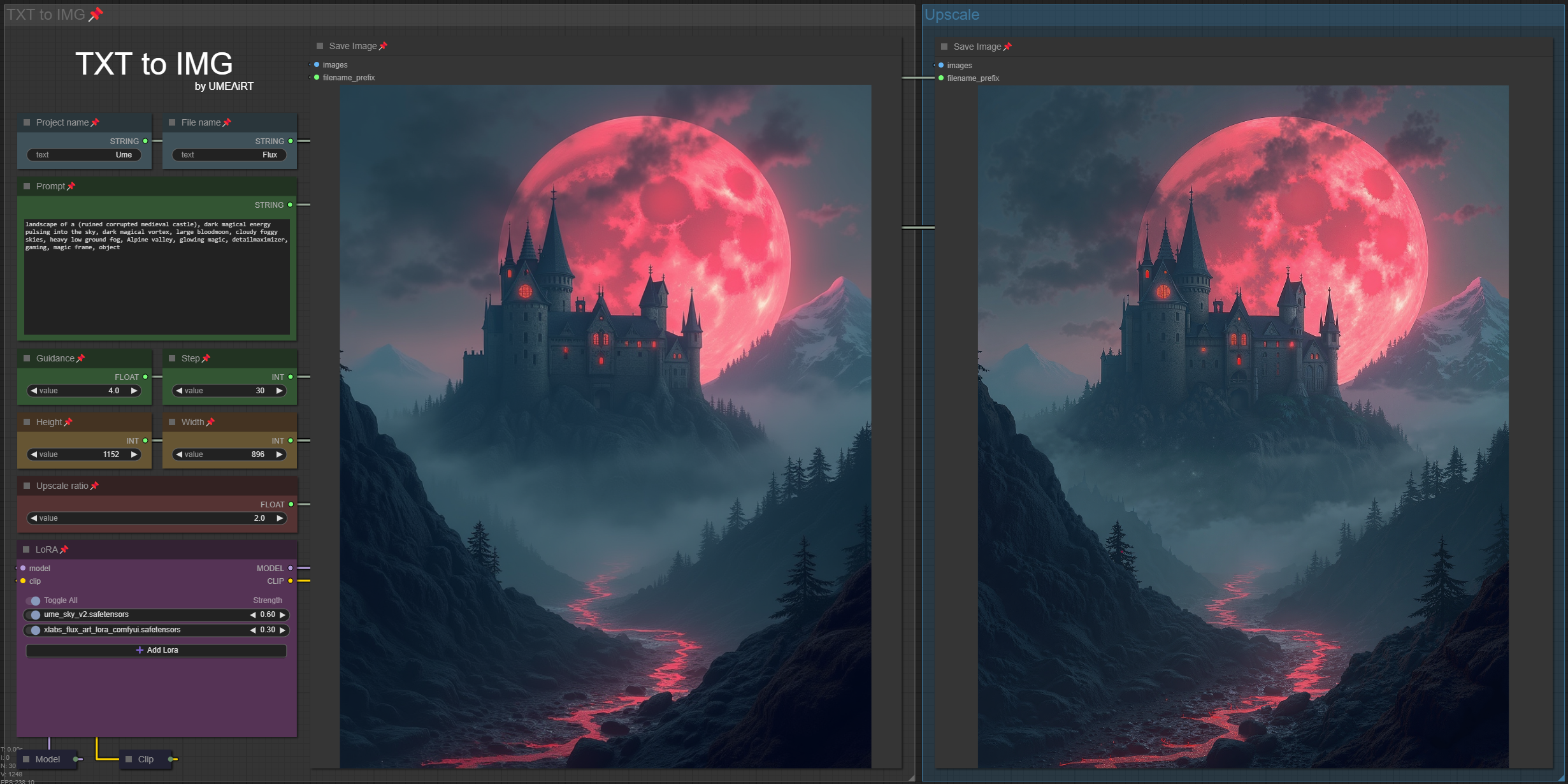Screen dimensions: 1568x784
Task: Click inside the Prompt text area
Action: click(156, 287)
